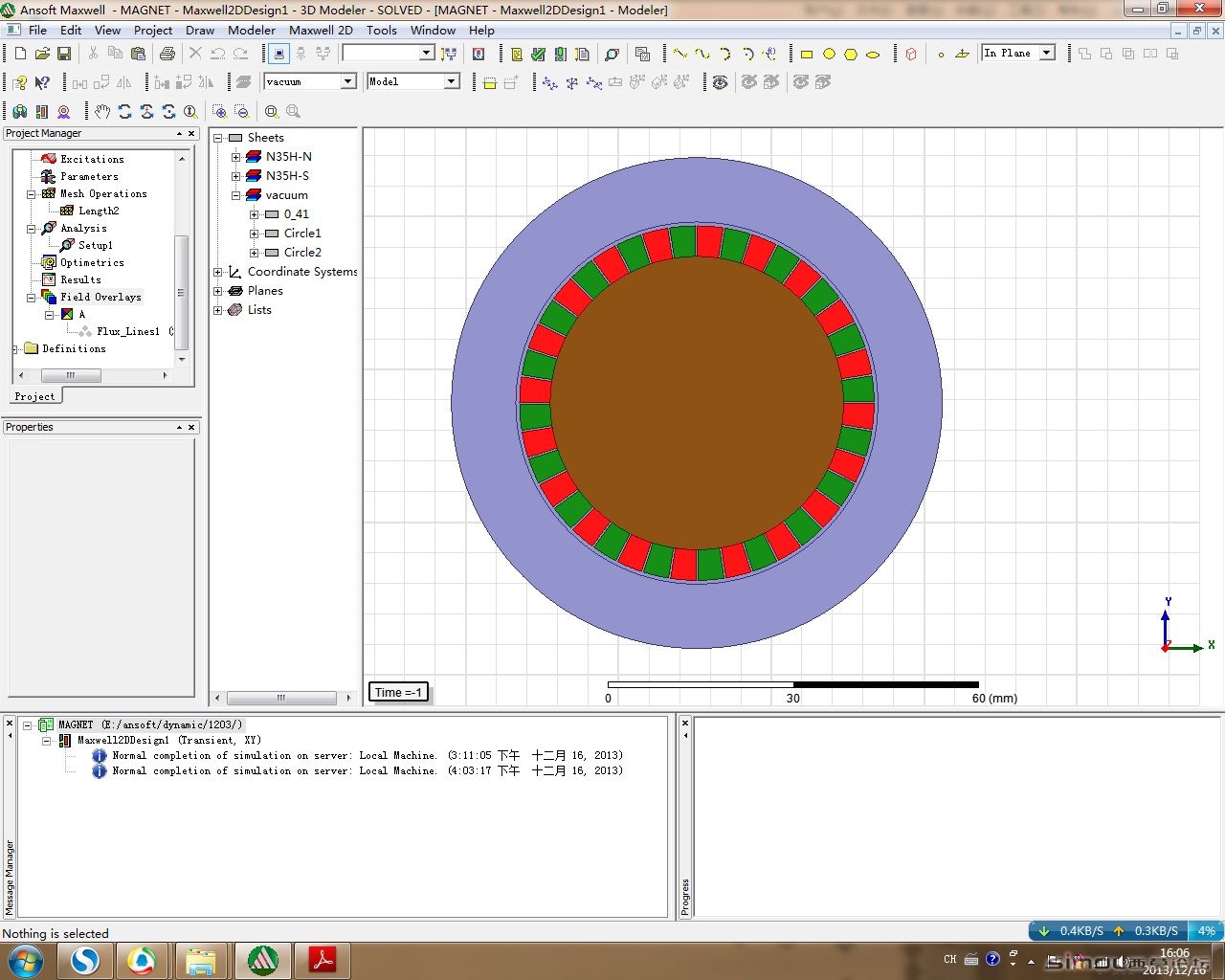This screenshot has width=1225, height=980.
Task: Select the Length2 mesh operation
Action: point(99,211)
